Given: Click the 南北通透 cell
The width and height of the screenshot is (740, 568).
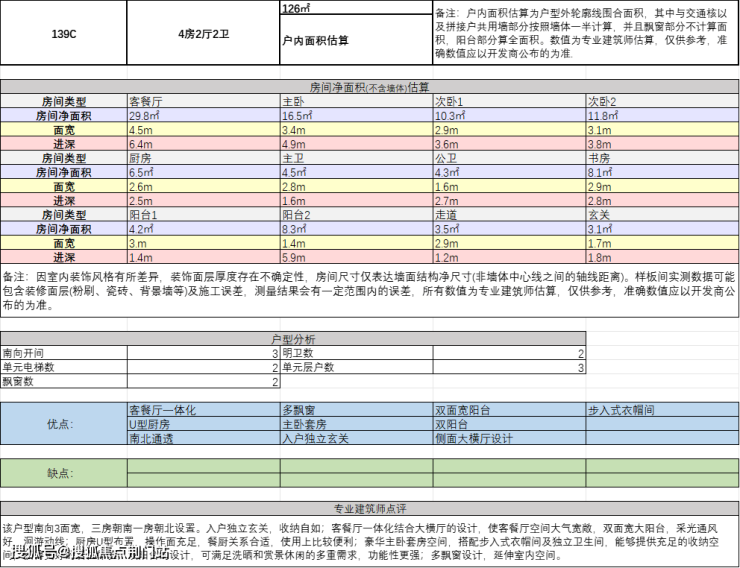Looking at the screenshot, I should [x=204, y=438].
